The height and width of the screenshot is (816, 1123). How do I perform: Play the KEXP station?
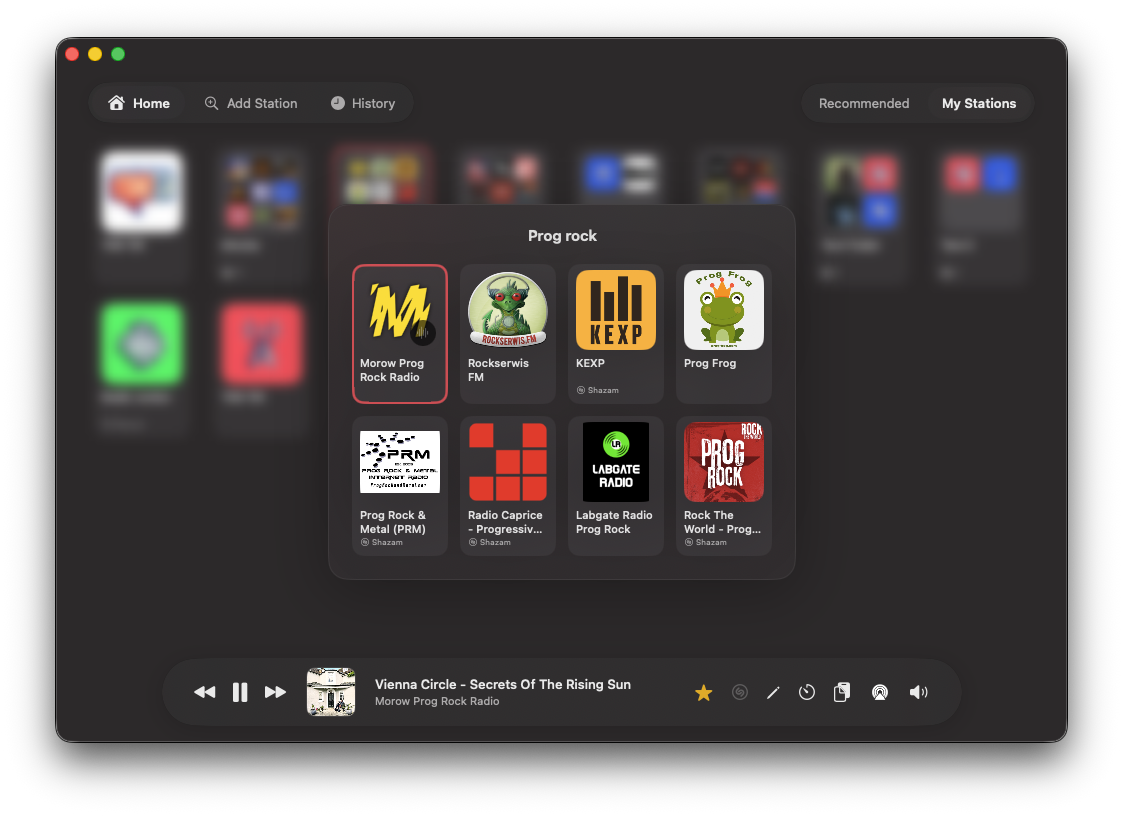[616, 334]
